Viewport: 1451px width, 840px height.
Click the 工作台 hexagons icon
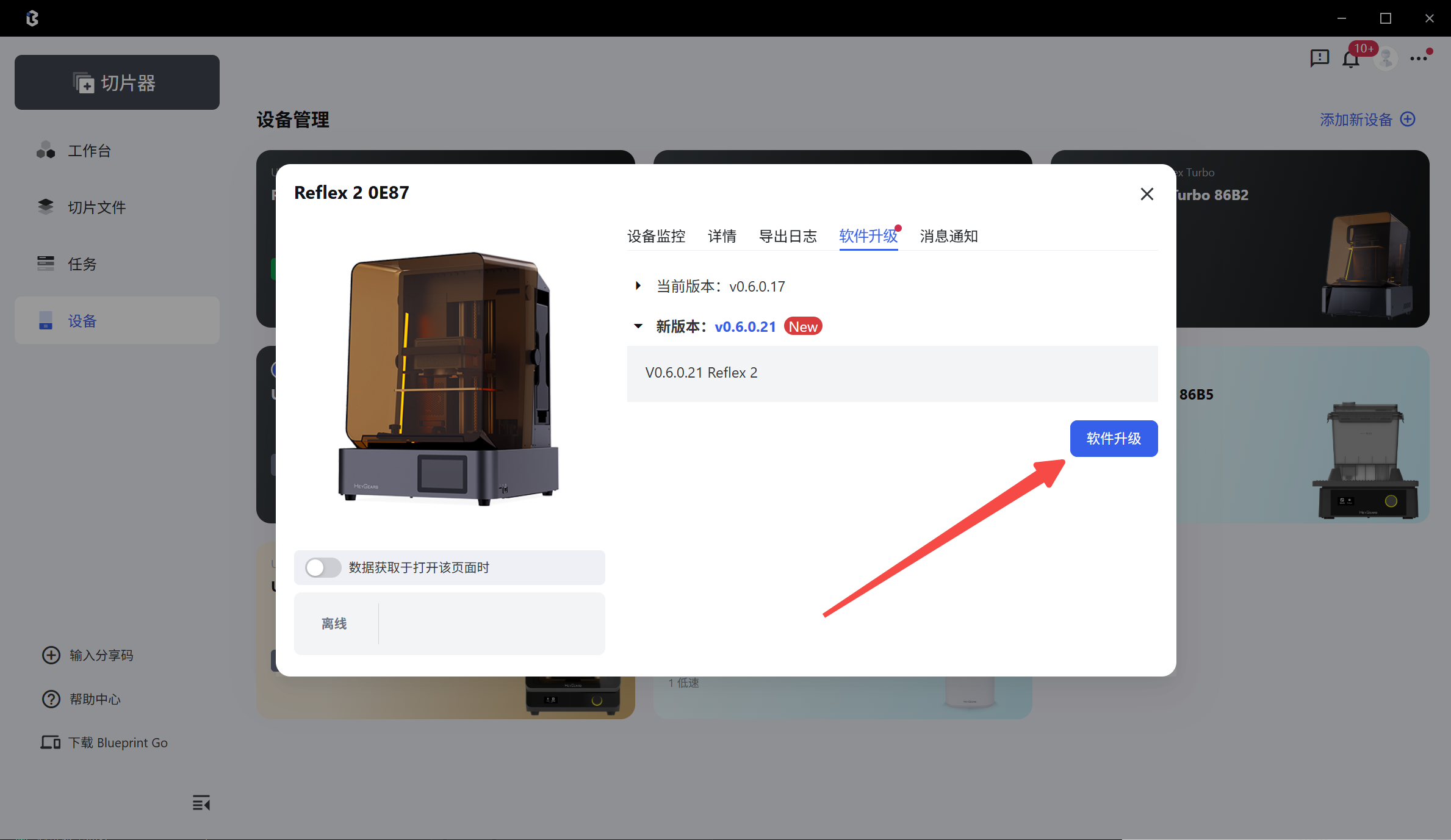click(46, 150)
